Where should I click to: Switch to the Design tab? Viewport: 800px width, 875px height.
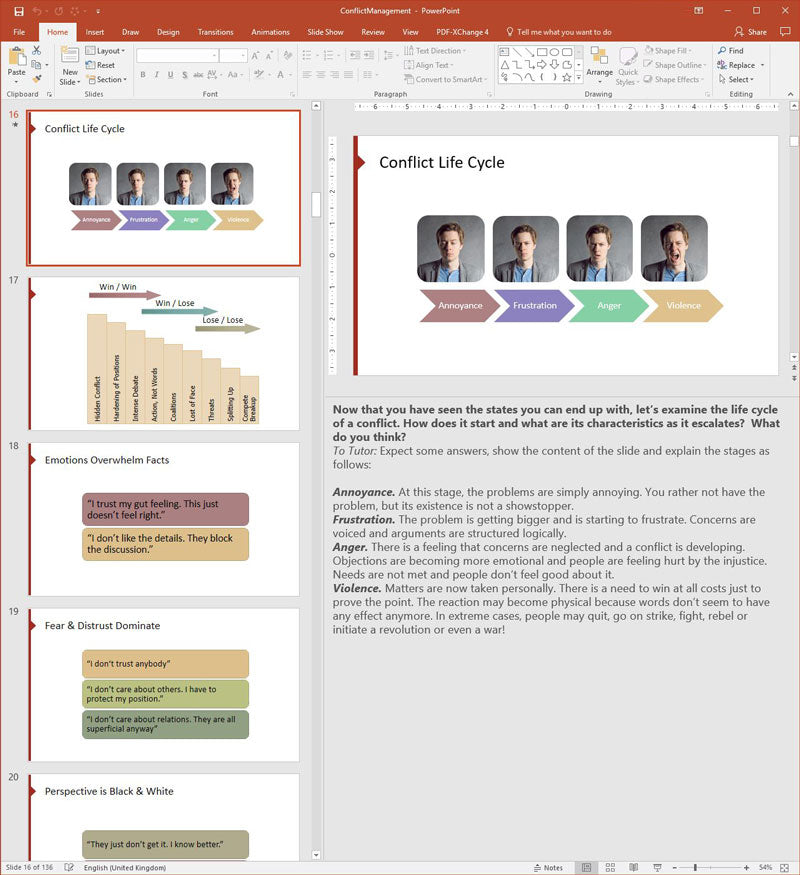(x=168, y=32)
